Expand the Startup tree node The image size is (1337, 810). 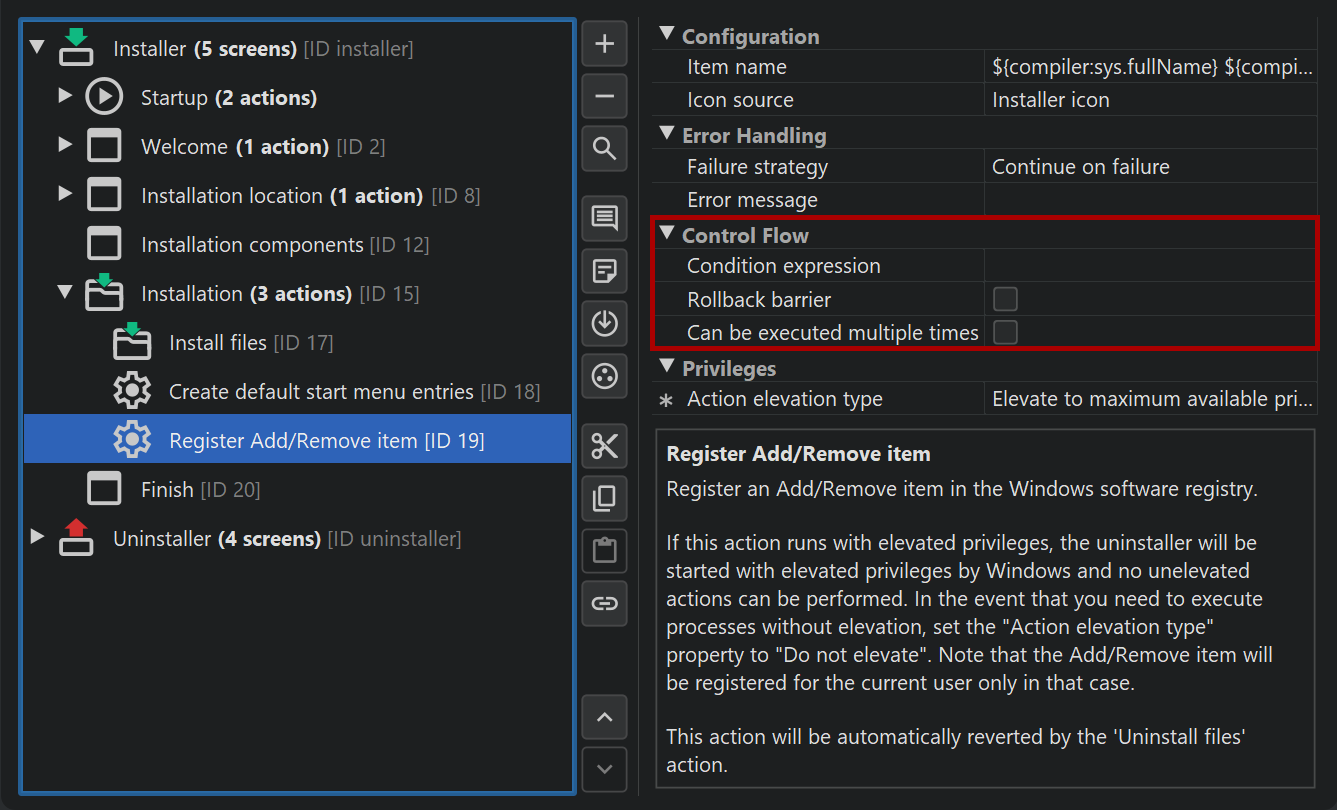pos(65,96)
